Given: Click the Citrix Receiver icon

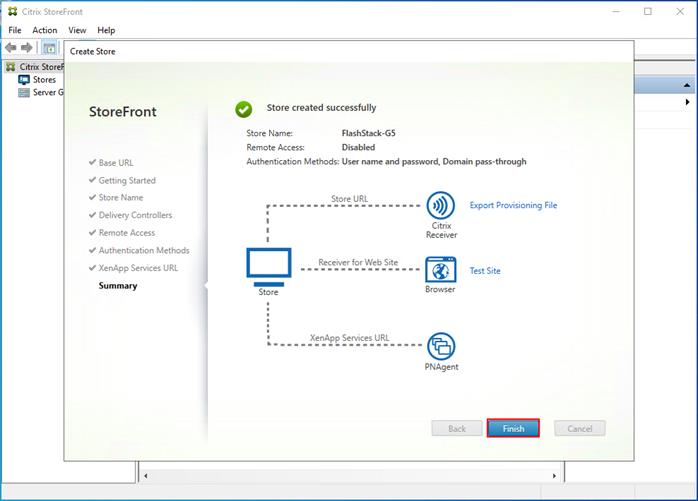Looking at the screenshot, I should 441,205.
